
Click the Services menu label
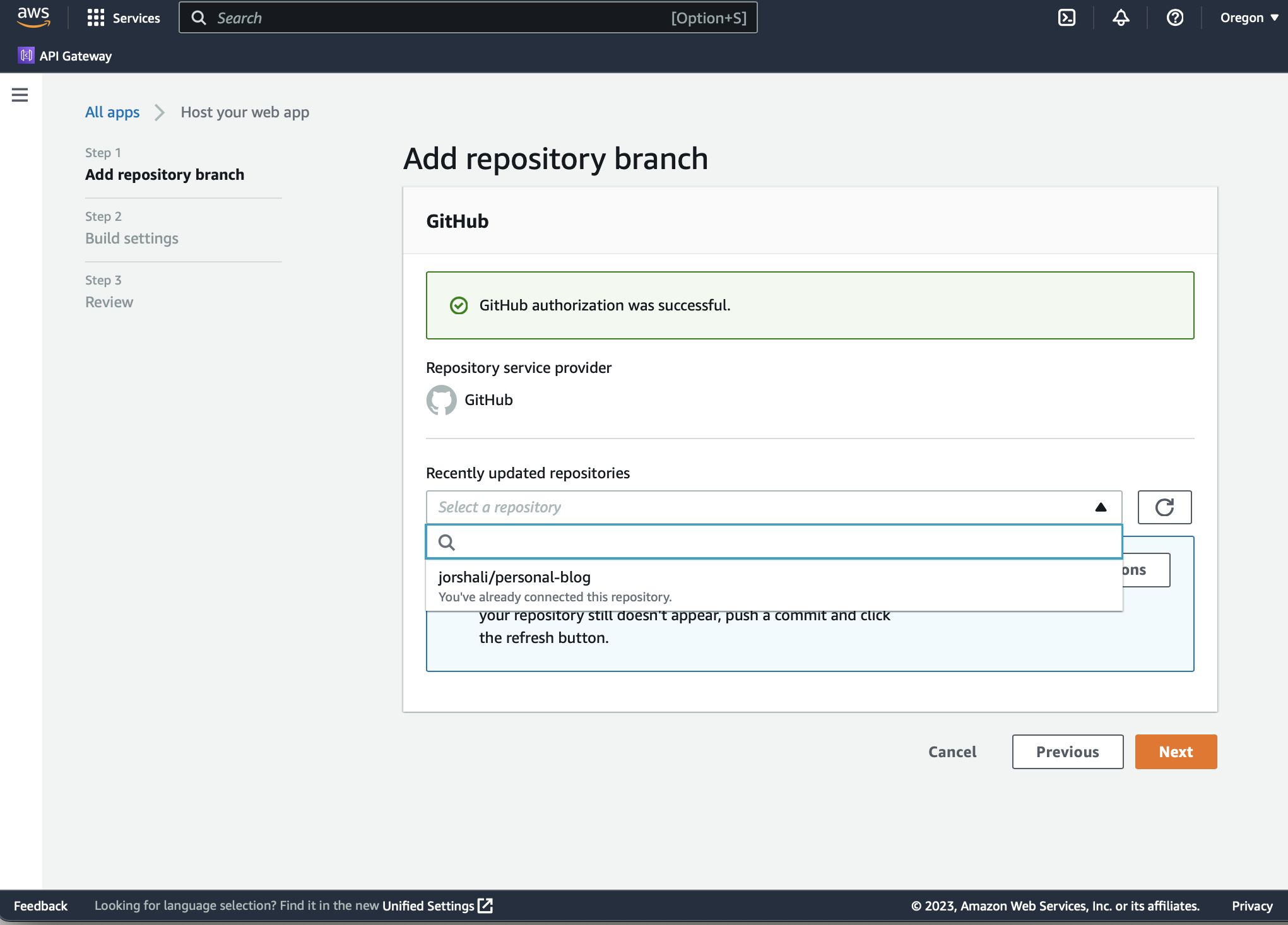click(x=136, y=18)
